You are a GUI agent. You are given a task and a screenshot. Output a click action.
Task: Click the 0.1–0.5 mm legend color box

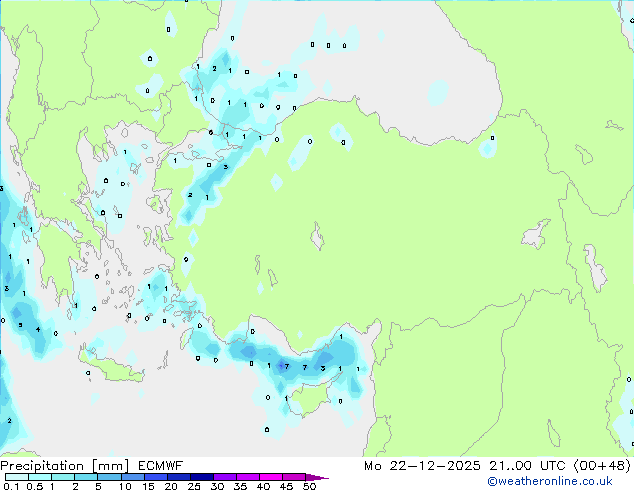[17, 477]
